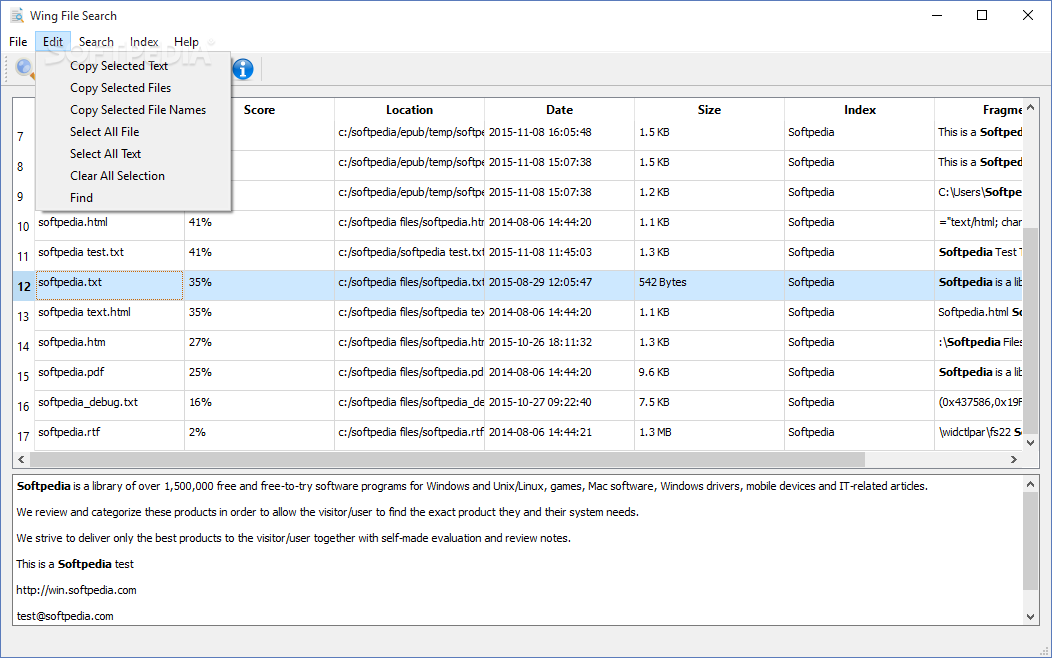Close the open Edit menu
1052x658 pixels.
tap(53, 42)
